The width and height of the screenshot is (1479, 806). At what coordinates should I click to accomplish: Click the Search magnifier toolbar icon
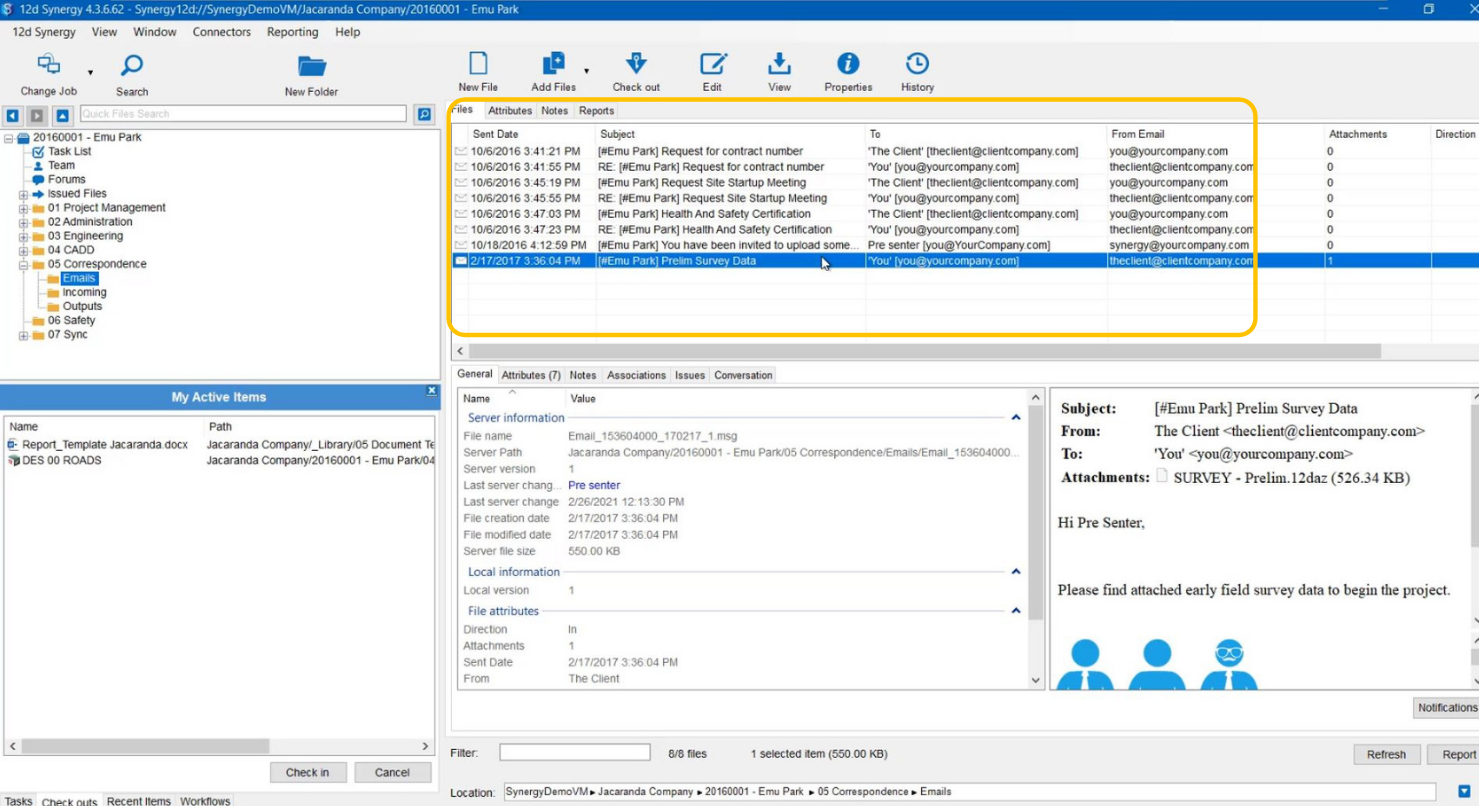(x=132, y=66)
